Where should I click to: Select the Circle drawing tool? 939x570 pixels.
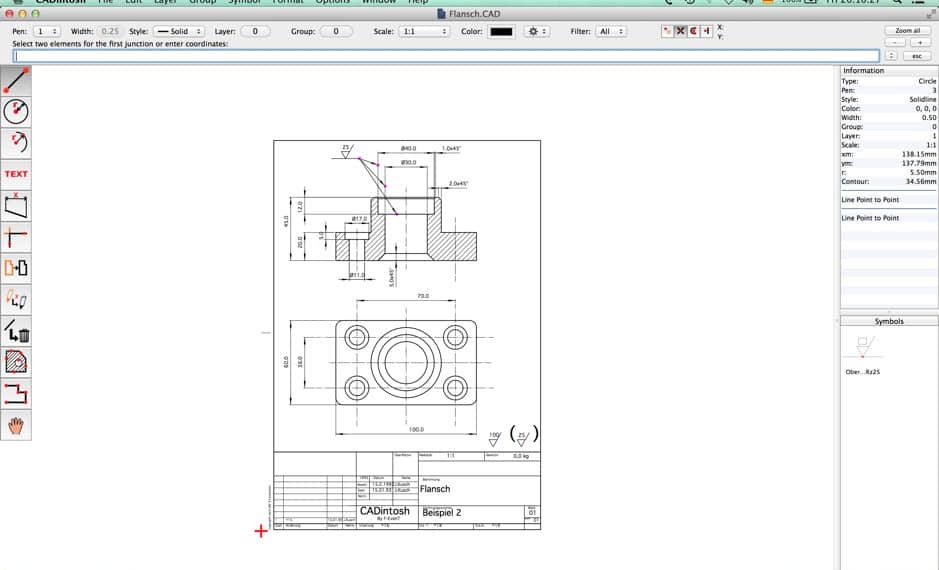coord(17,111)
